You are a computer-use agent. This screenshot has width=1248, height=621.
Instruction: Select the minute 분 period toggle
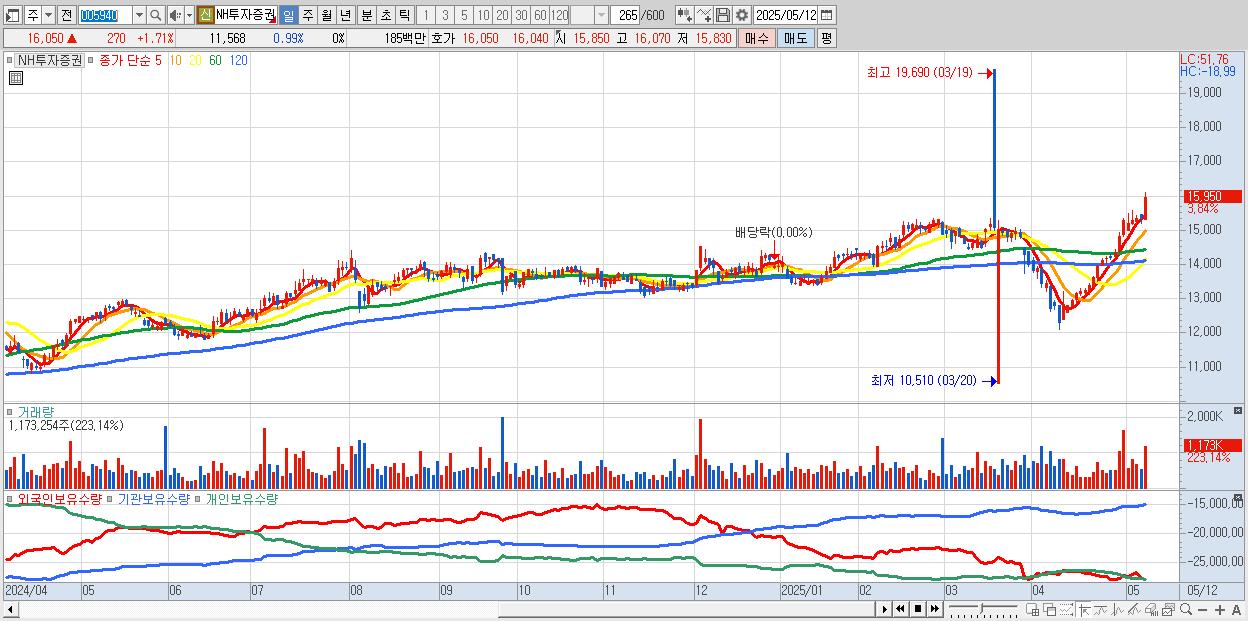(366, 15)
